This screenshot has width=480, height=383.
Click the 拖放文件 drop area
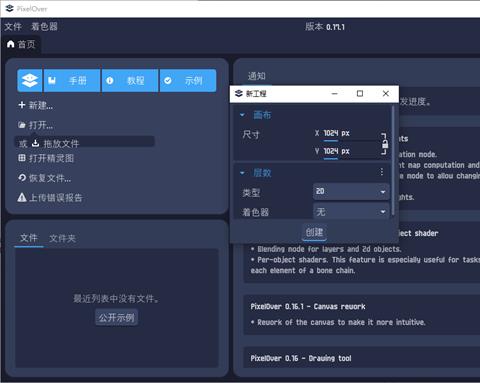(84, 142)
